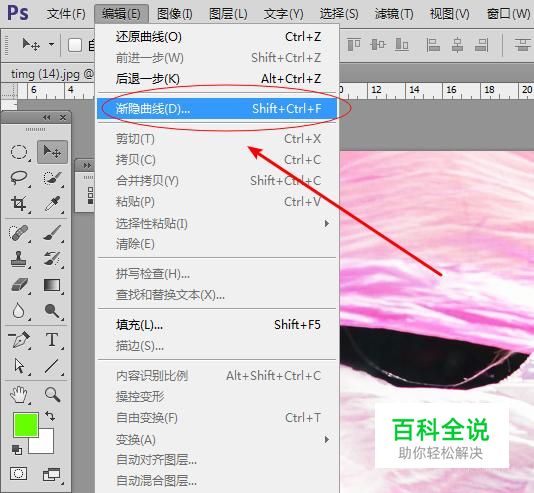Image resolution: width=534 pixels, height=493 pixels.
Task: Close the toolbox panel
Action: pyautogui.click(x=63, y=117)
